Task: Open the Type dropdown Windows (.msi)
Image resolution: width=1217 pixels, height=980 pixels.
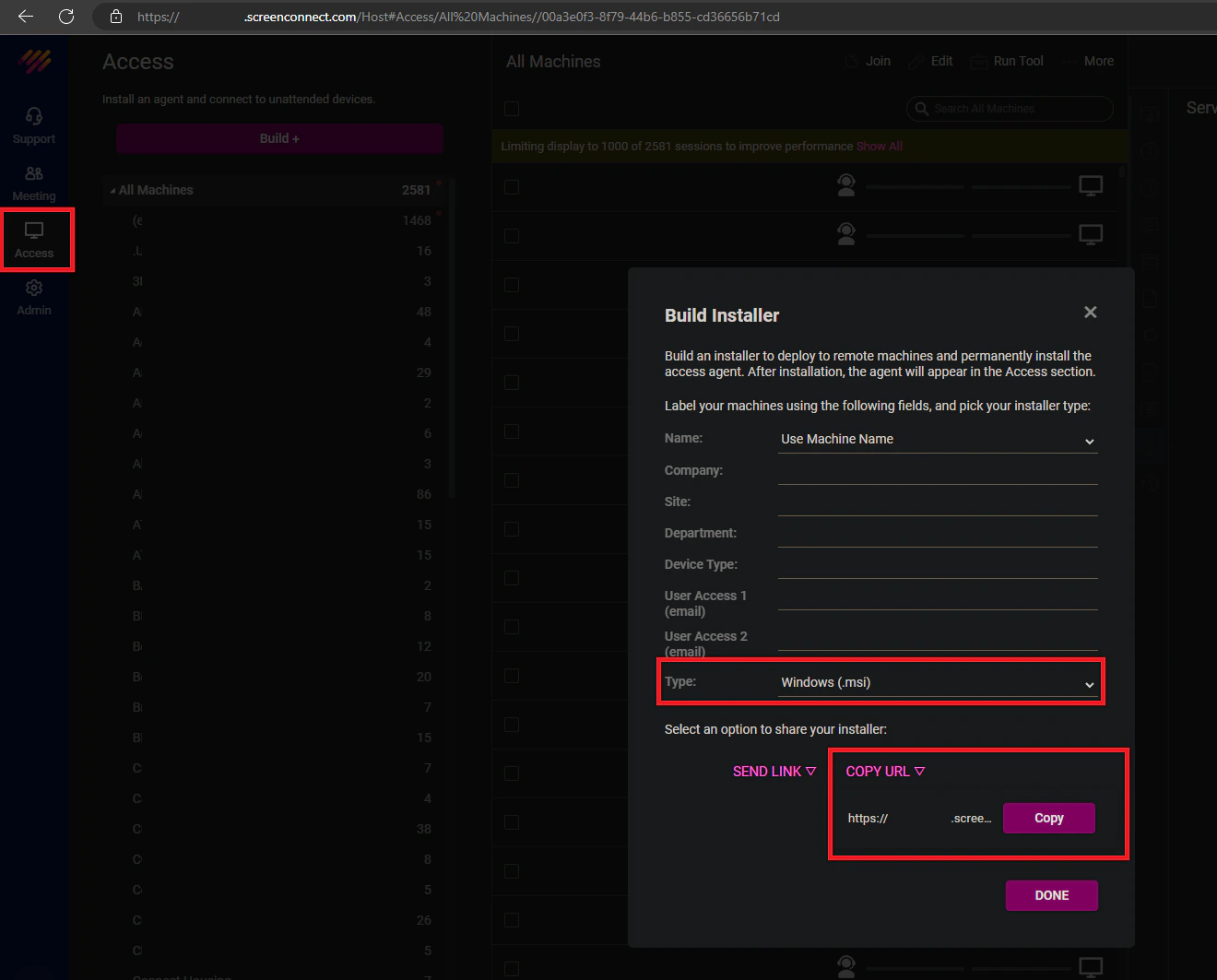Action: point(938,683)
